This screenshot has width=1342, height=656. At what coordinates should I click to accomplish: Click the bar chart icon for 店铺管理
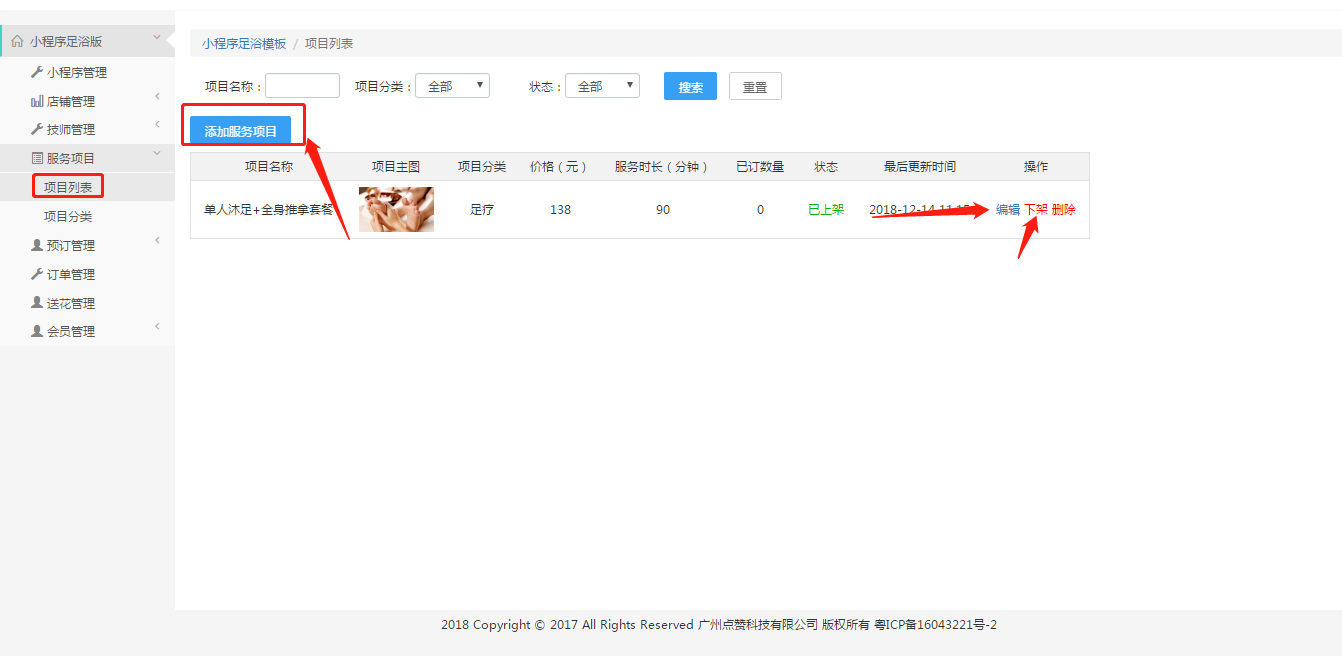(37, 101)
